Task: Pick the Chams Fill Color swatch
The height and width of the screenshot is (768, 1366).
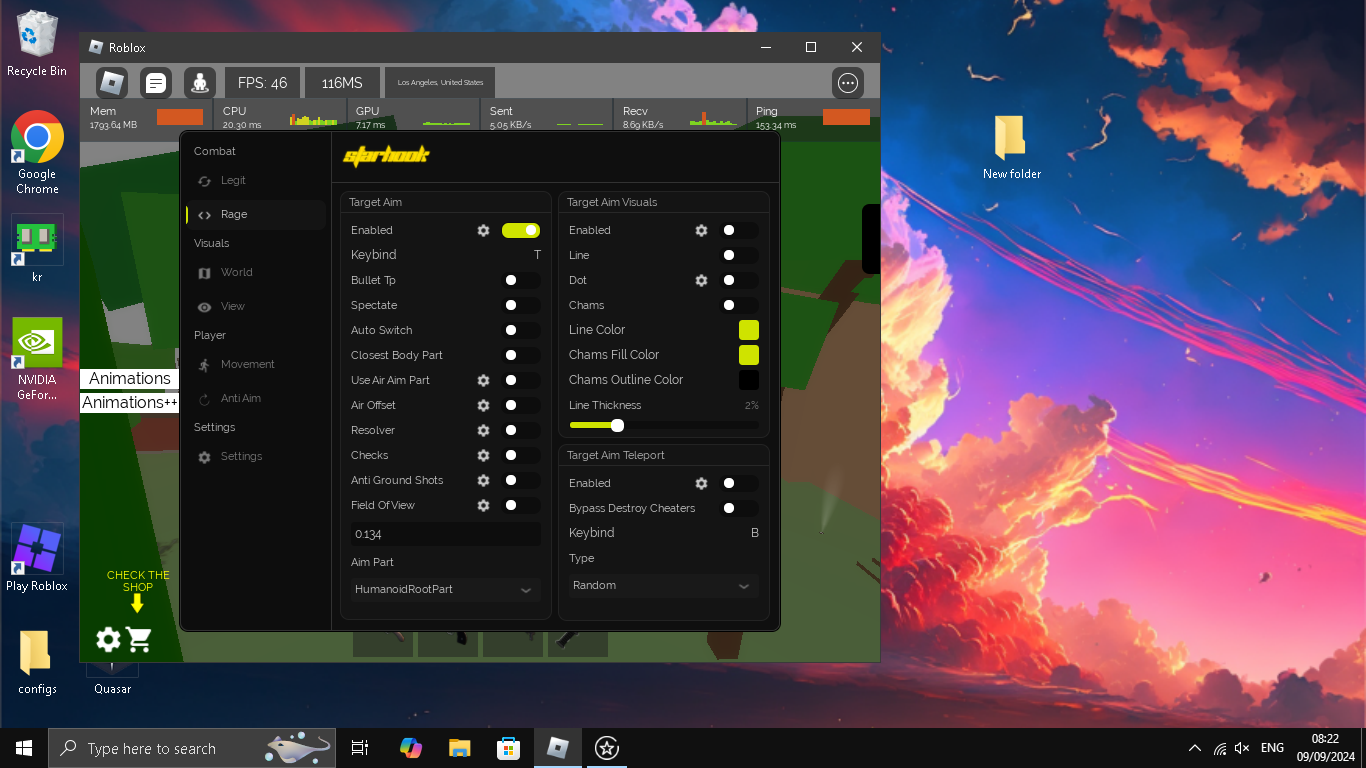Action: click(x=749, y=355)
